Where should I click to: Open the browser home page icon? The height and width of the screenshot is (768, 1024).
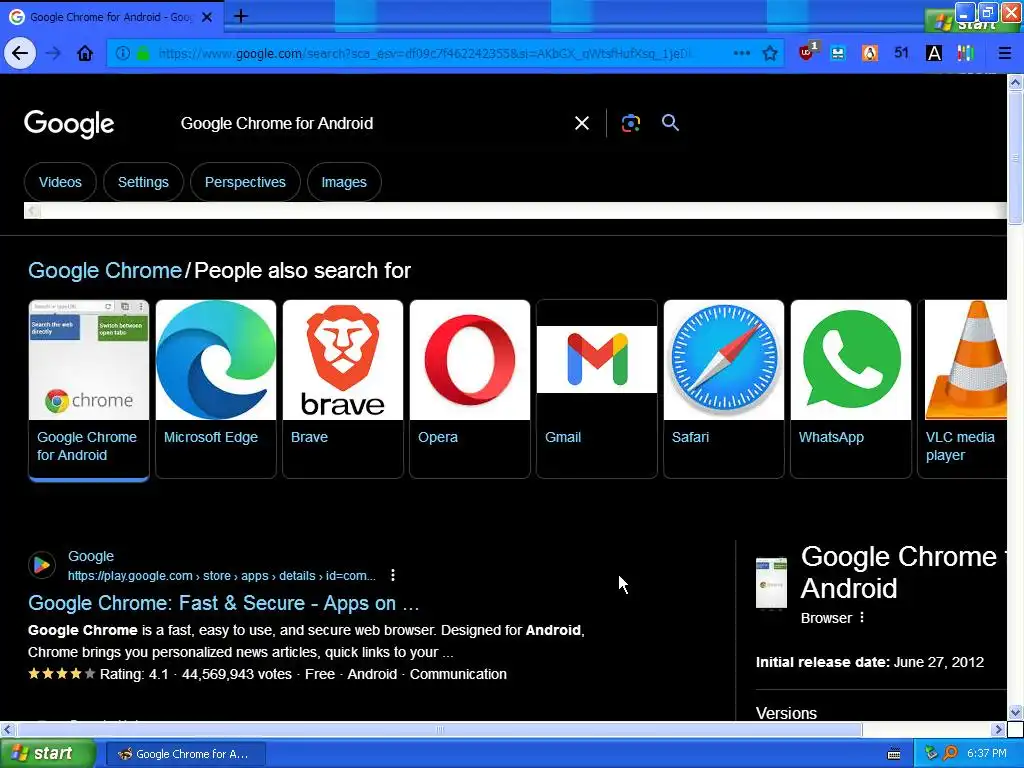pyautogui.click(x=85, y=53)
